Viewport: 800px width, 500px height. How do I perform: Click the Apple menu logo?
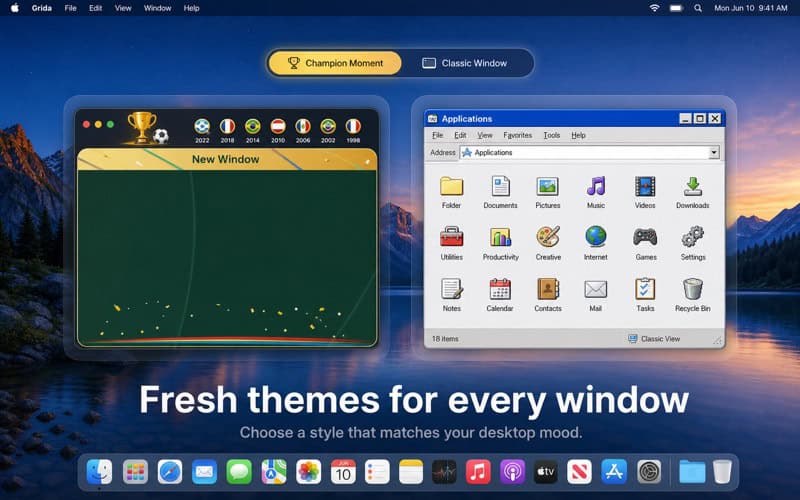(x=14, y=8)
